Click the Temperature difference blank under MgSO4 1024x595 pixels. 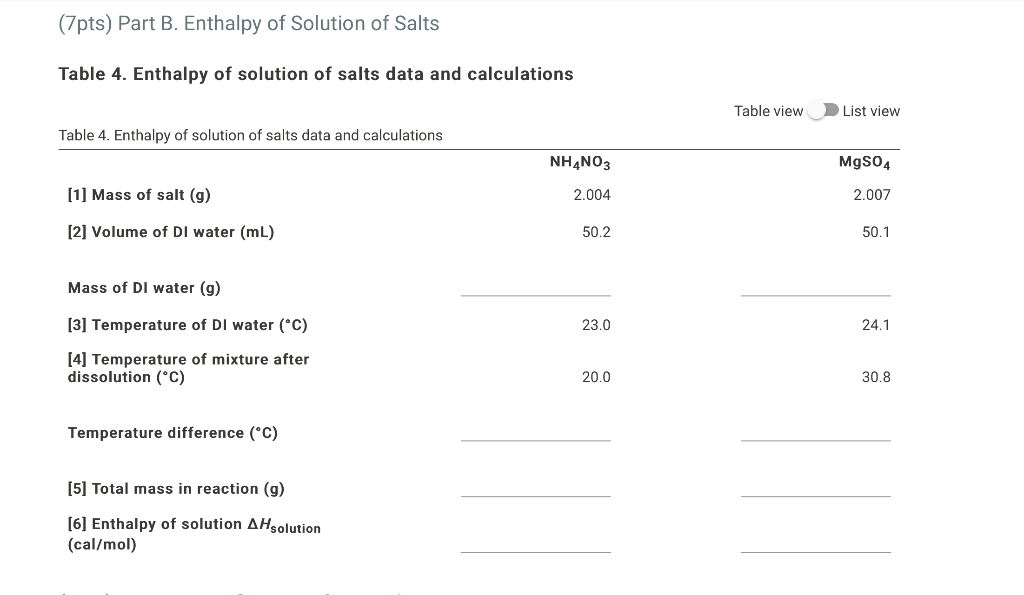815,438
